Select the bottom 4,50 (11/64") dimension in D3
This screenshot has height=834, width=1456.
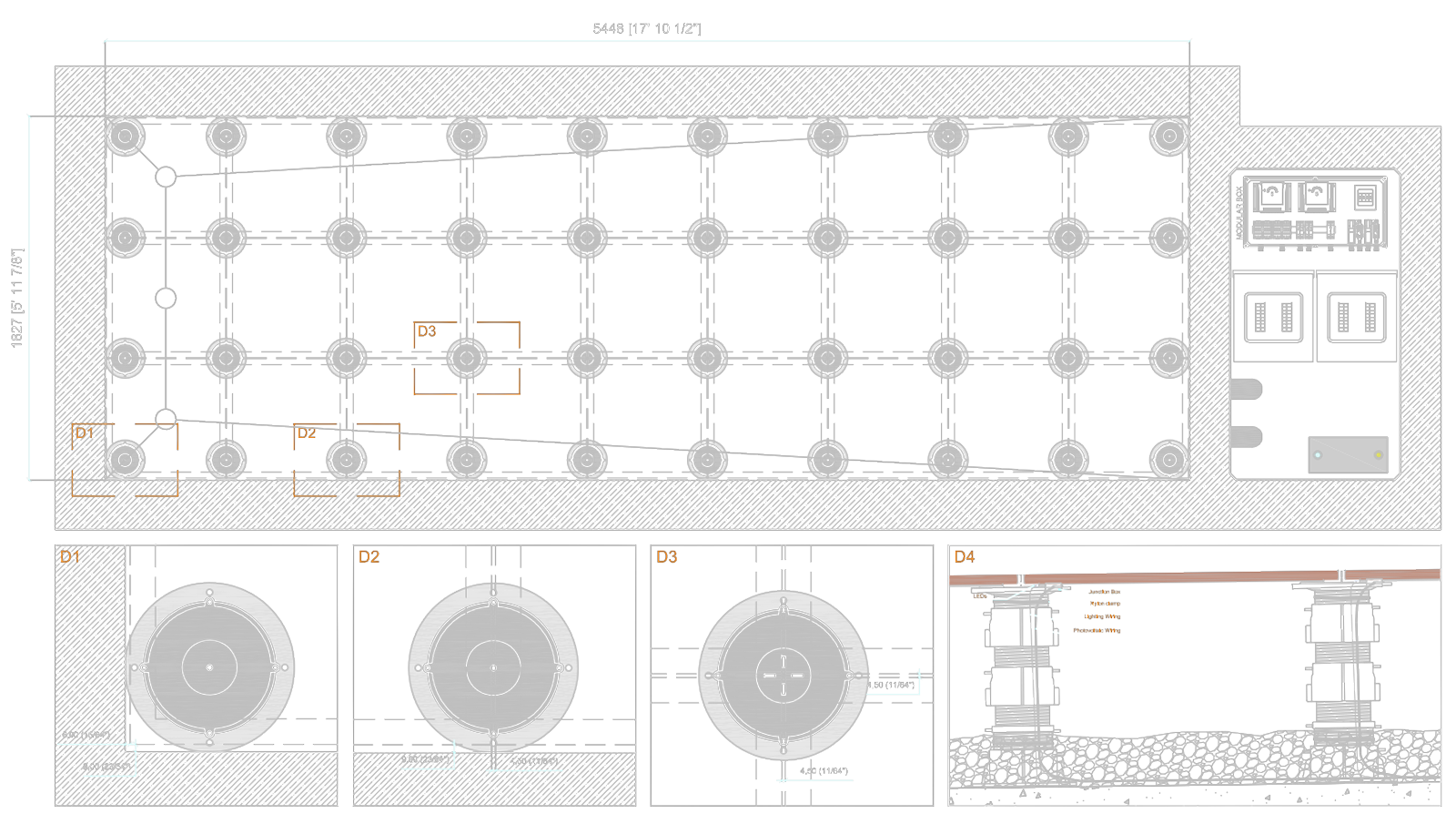(824, 771)
